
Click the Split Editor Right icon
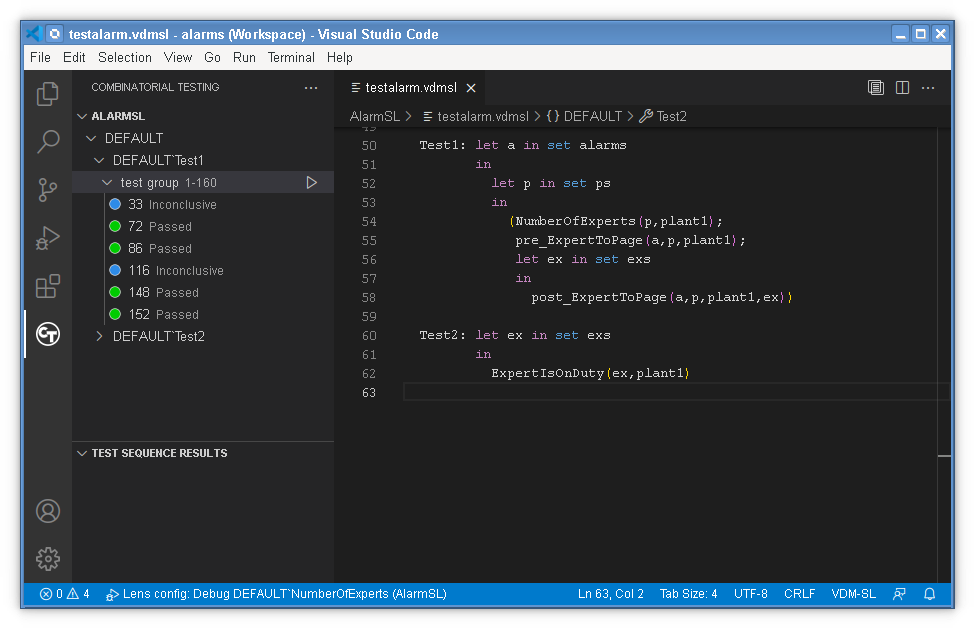click(x=902, y=87)
